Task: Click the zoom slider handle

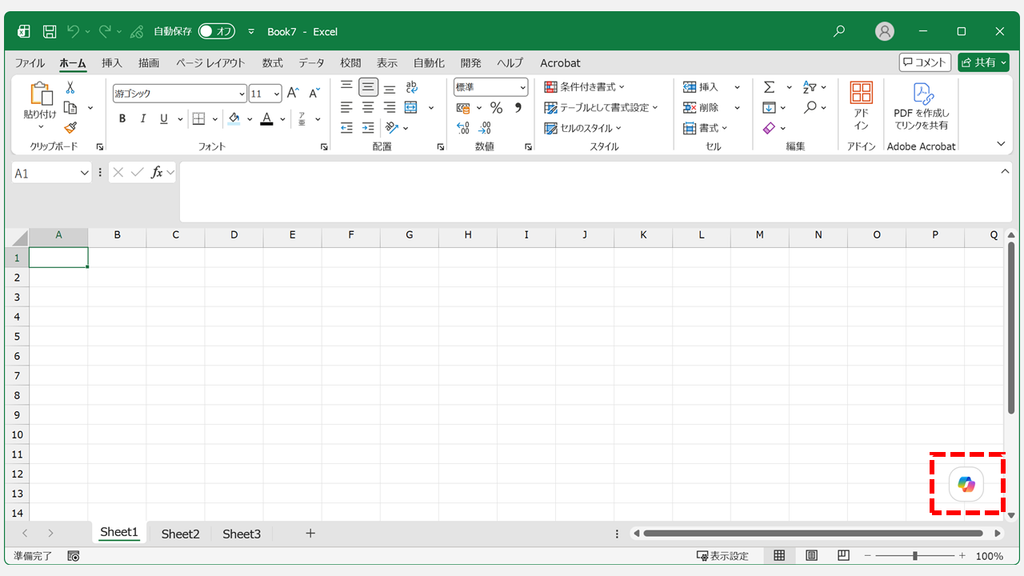Action: coord(915,556)
